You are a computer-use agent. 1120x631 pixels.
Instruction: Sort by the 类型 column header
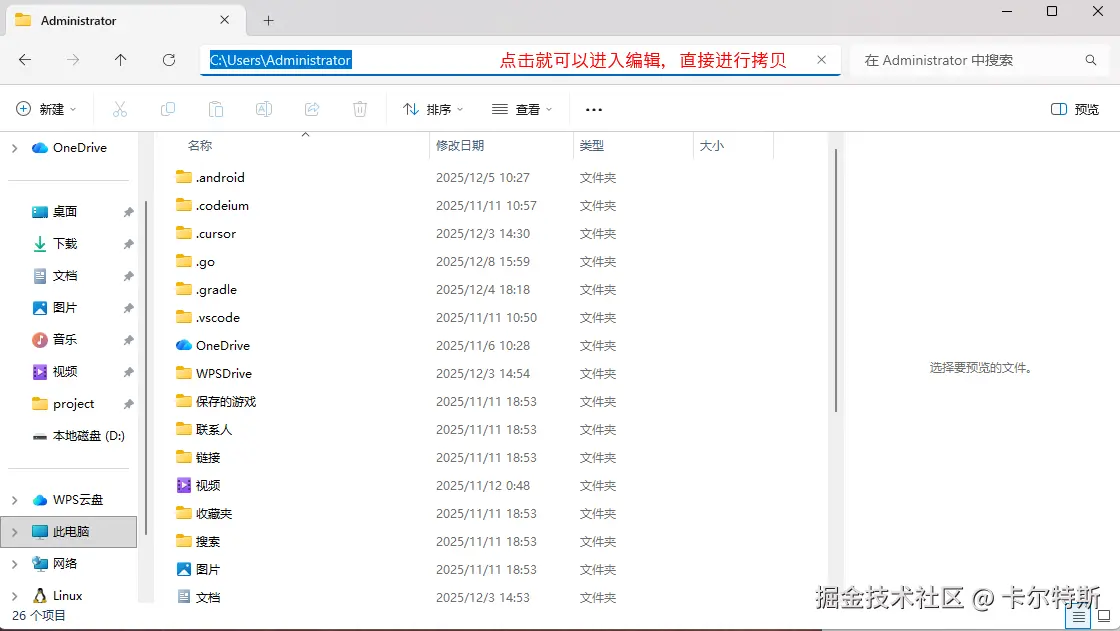coord(591,146)
